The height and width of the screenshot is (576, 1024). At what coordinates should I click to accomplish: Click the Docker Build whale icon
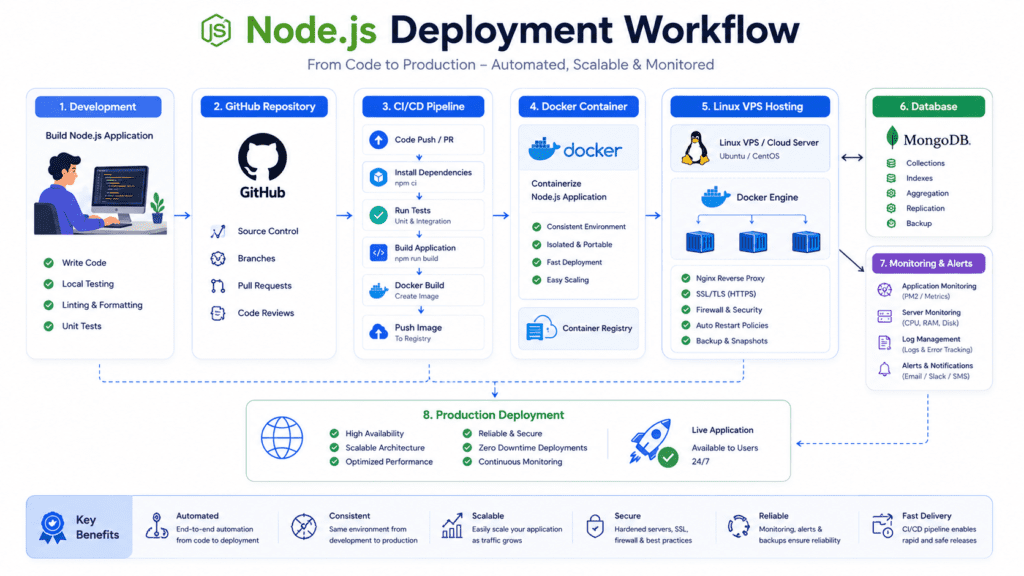point(379,291)
